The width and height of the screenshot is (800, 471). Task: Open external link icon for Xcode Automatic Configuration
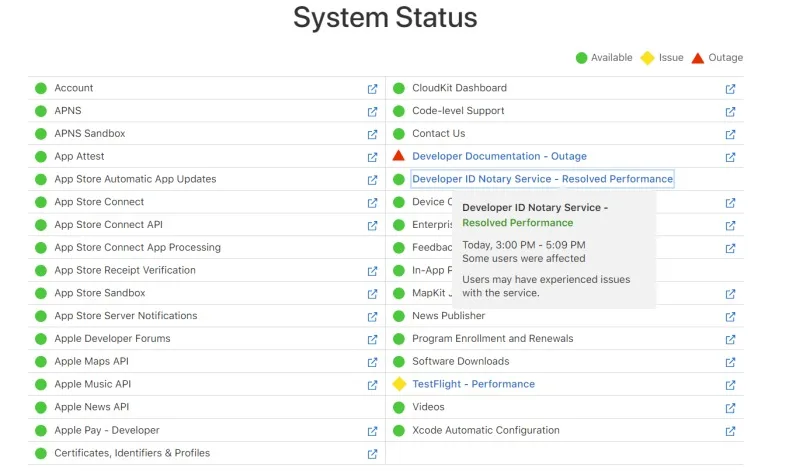click(730, 431)
